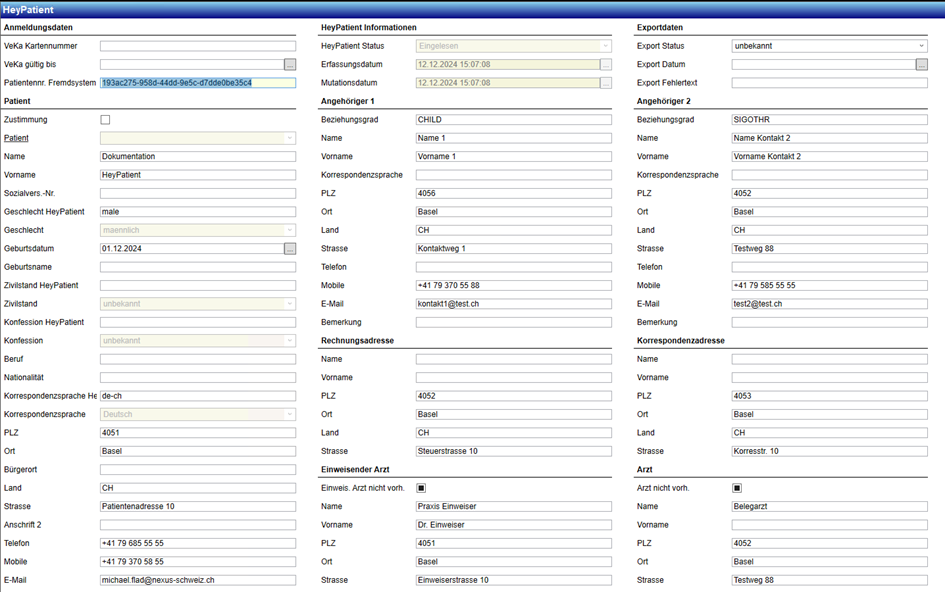The width and height of the screenshot is (945, 592).
Task: Toggle Arzt nicht vorh. checkbox
Action: (x=737, y=488)
